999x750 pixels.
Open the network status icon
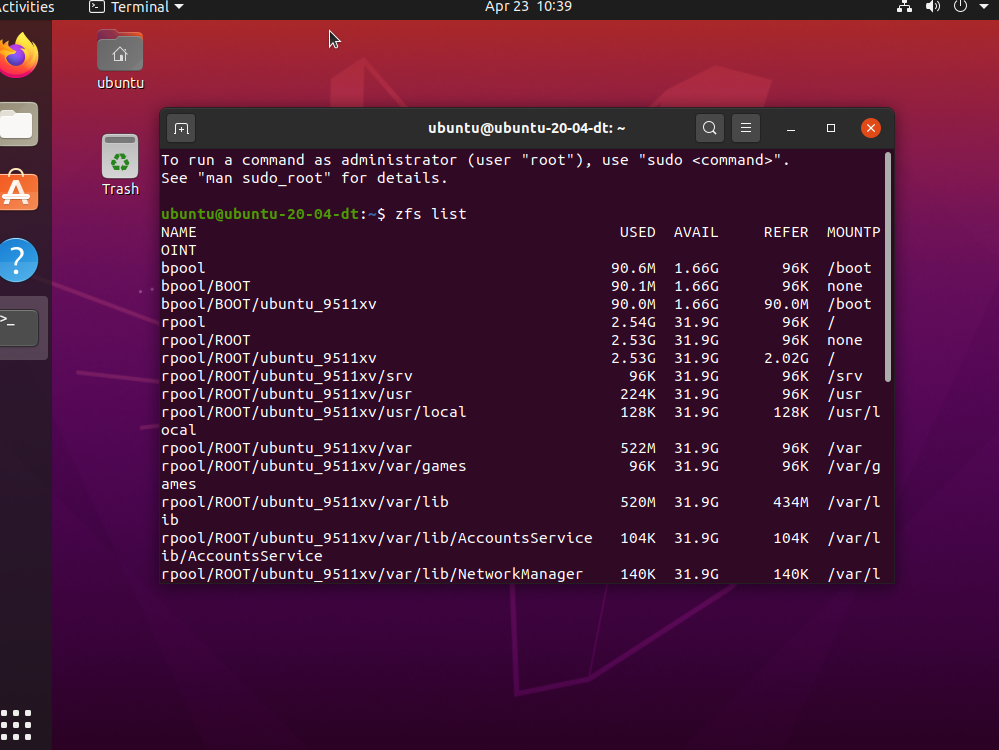point(905,7)
